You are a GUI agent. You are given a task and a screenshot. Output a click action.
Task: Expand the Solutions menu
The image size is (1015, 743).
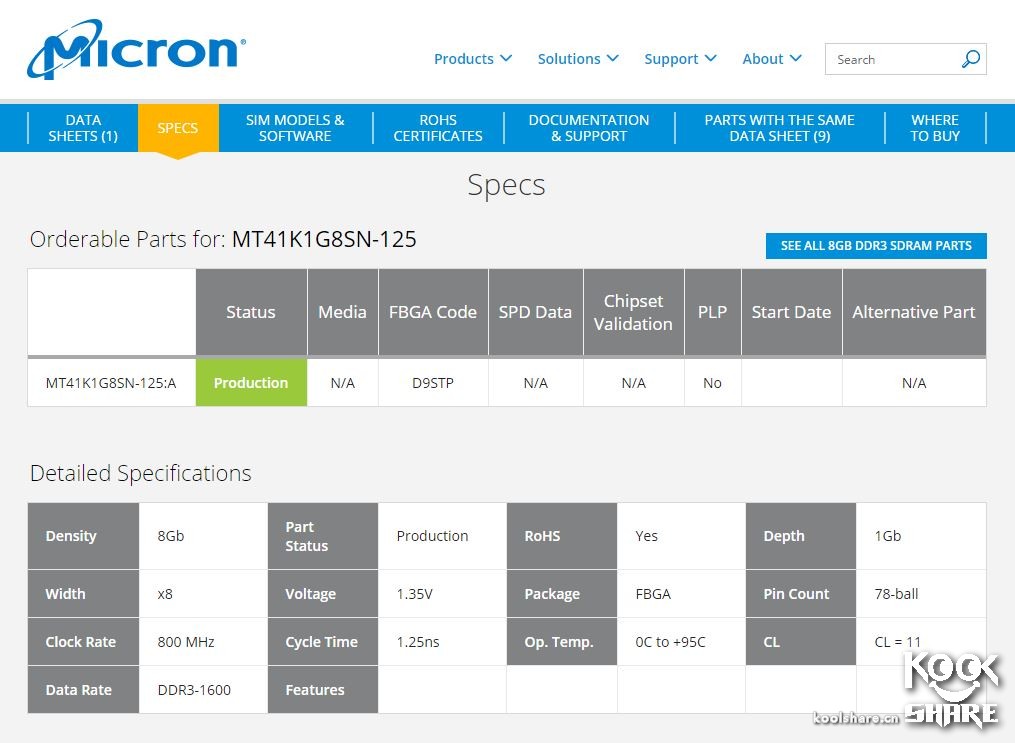577,59
